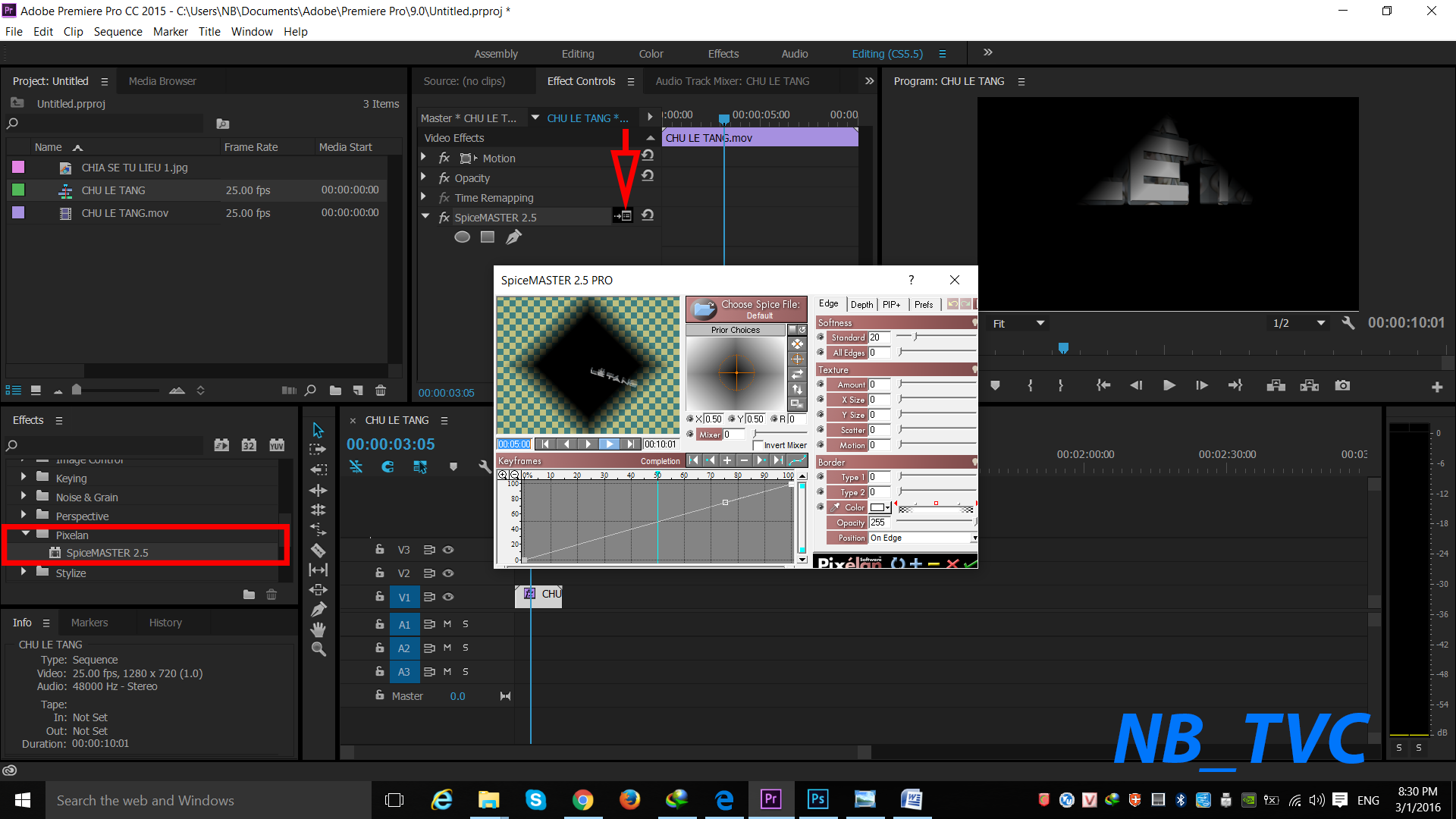Click the Export Frame camera icon

coord(1342,386)
